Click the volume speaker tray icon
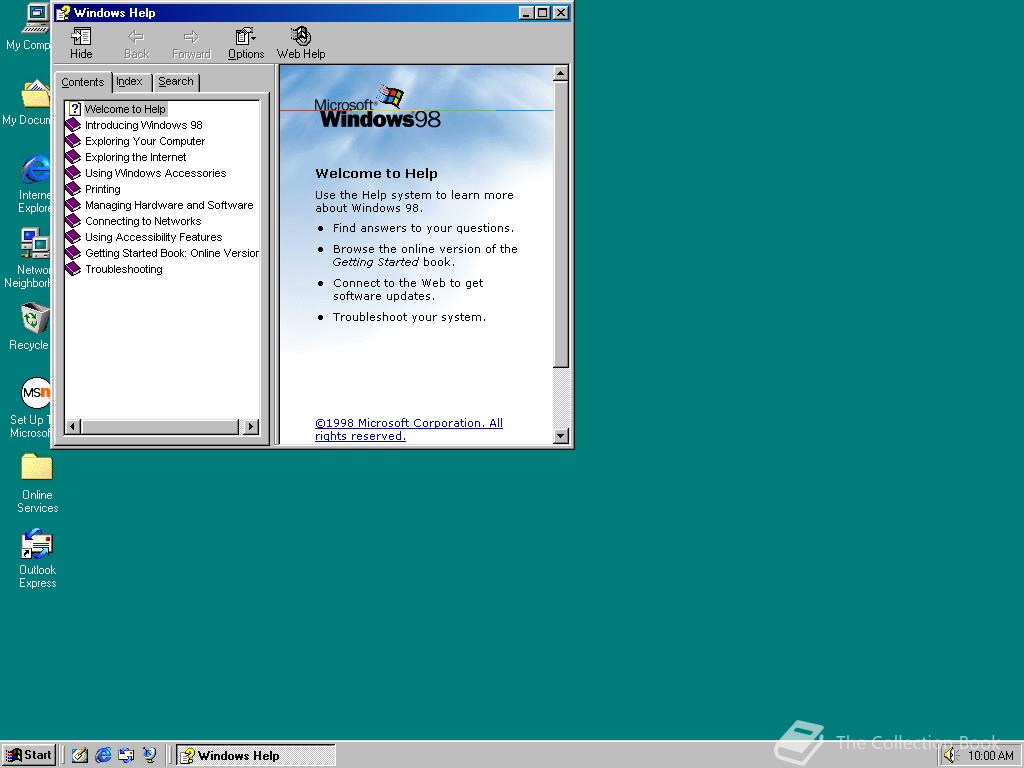This screenshot has width=1024, height=768. [x=950, y=755]
